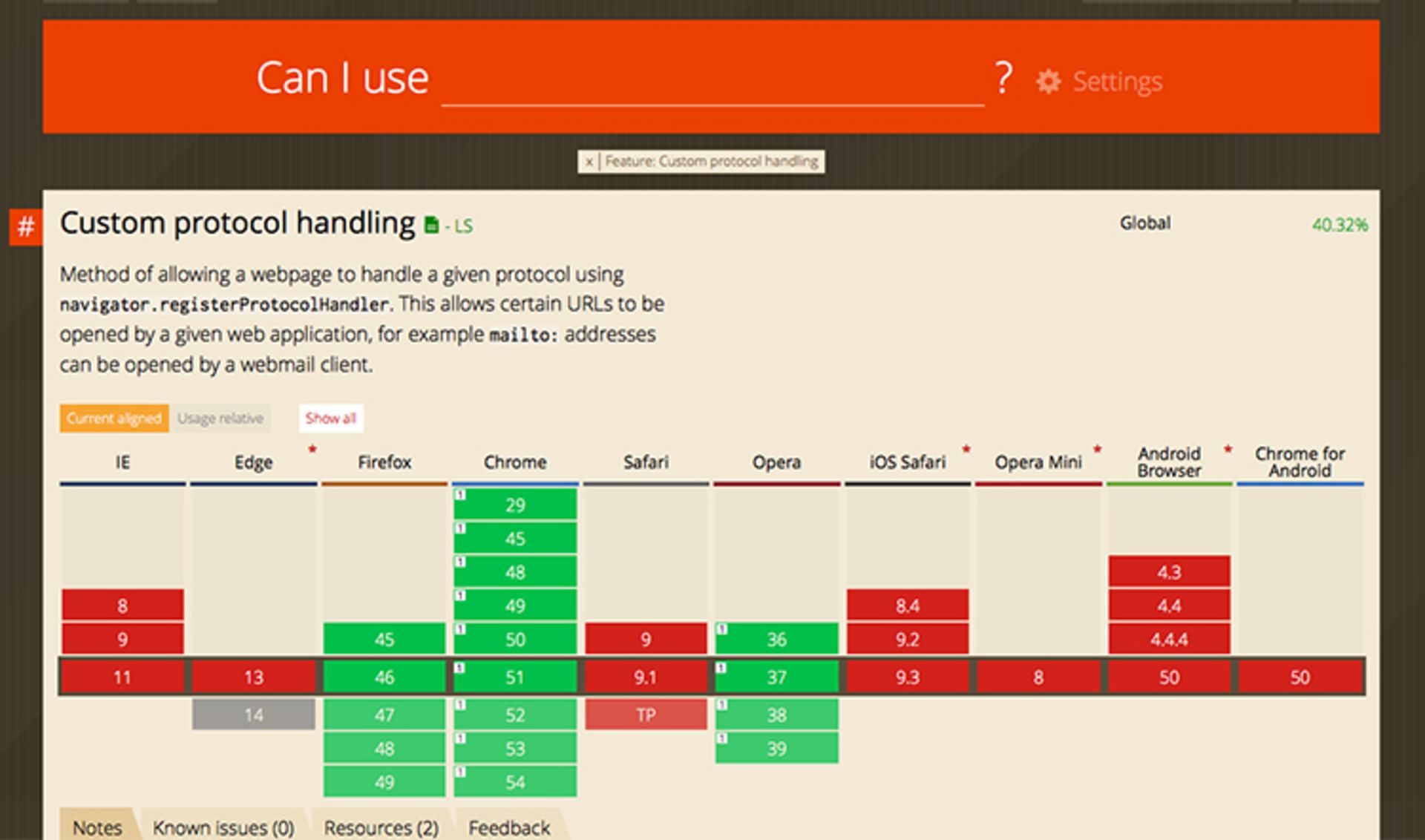Click the LS spec status link
Viewport: 1425px width, 840px height.
[x=463, y=226]
